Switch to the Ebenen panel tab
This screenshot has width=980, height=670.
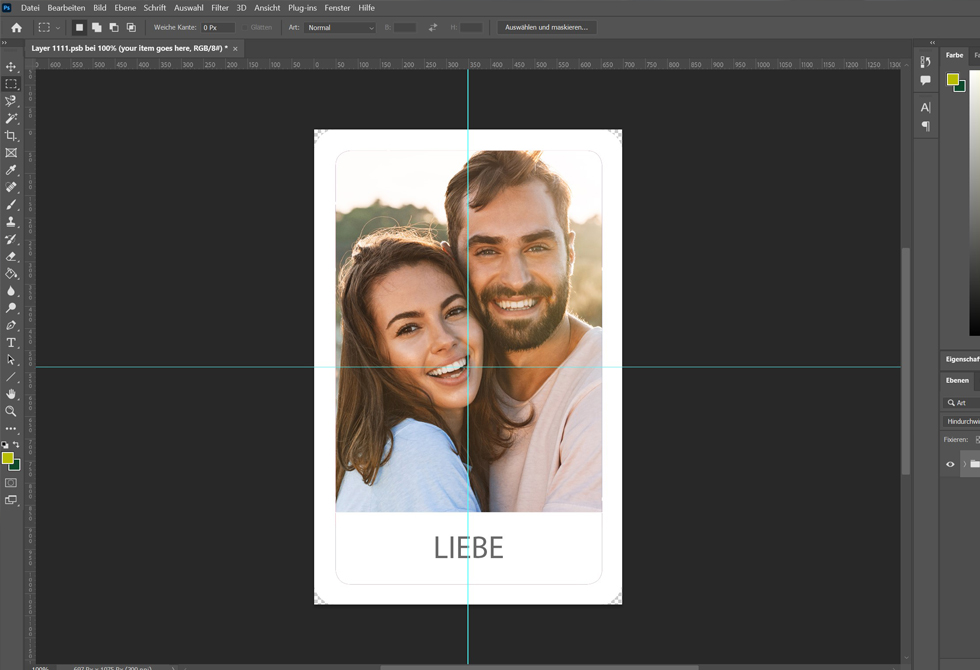(x=957, y=381)
